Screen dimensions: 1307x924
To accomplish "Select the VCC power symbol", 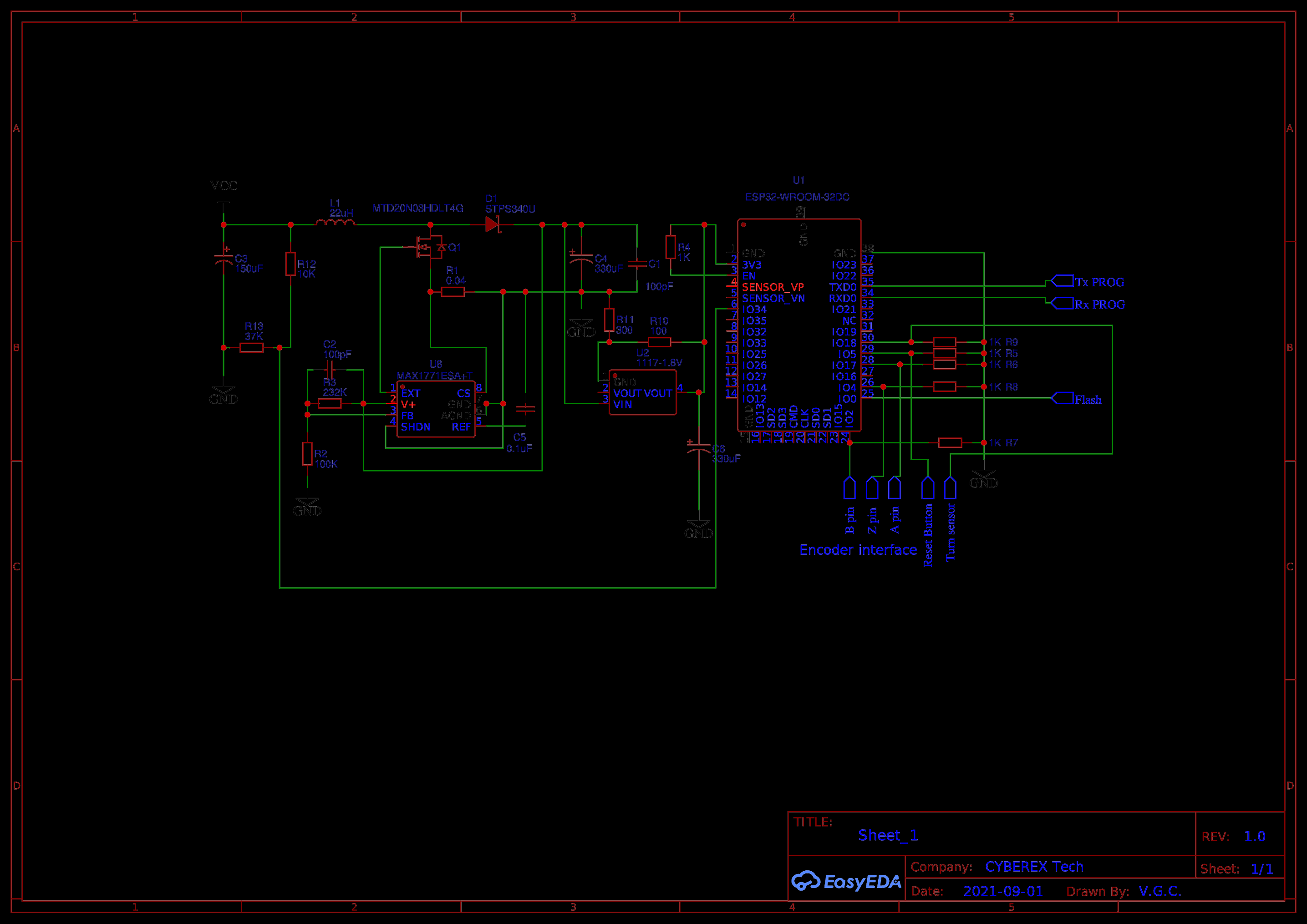I will click(x=224, y=202).
